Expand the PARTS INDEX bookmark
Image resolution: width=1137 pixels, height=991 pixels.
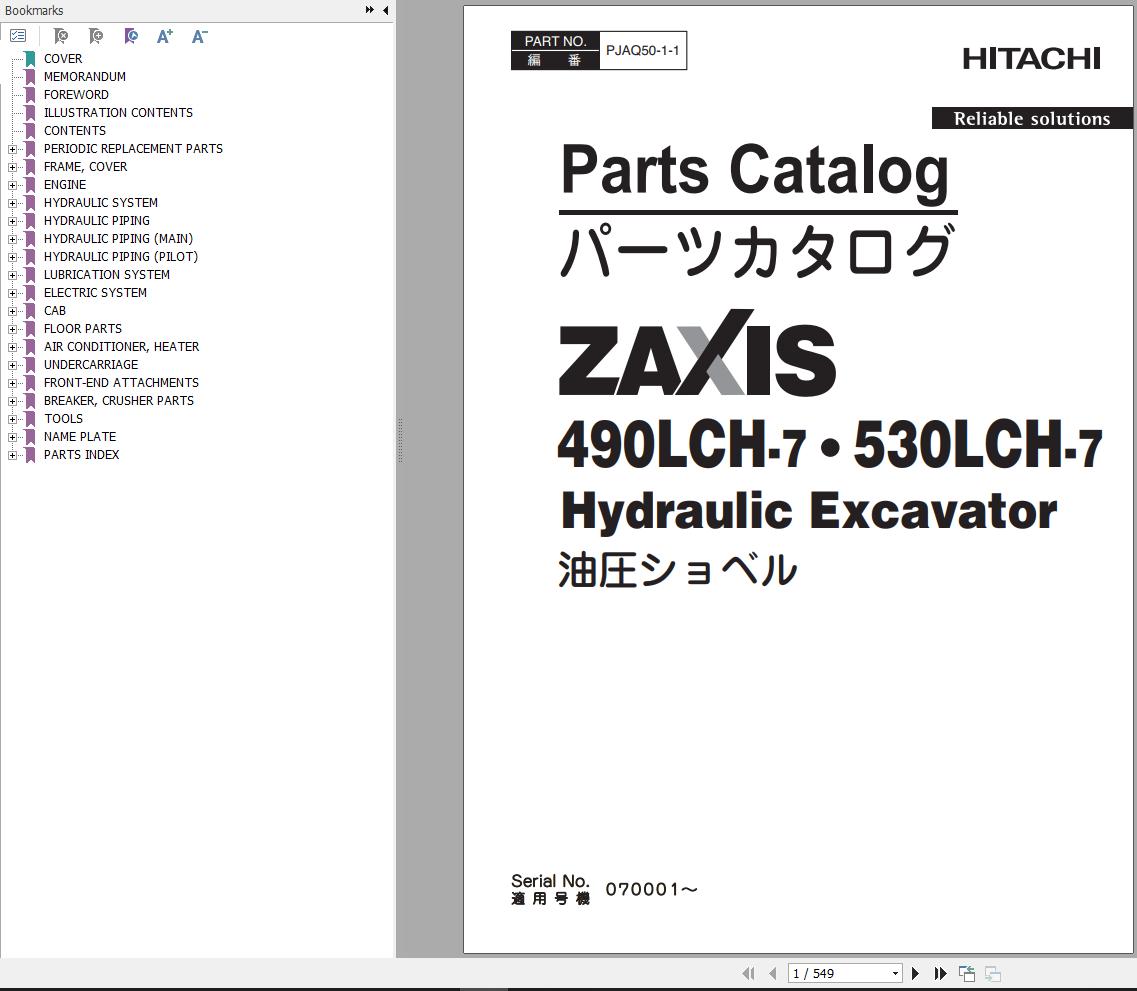(x=12, y=455)
